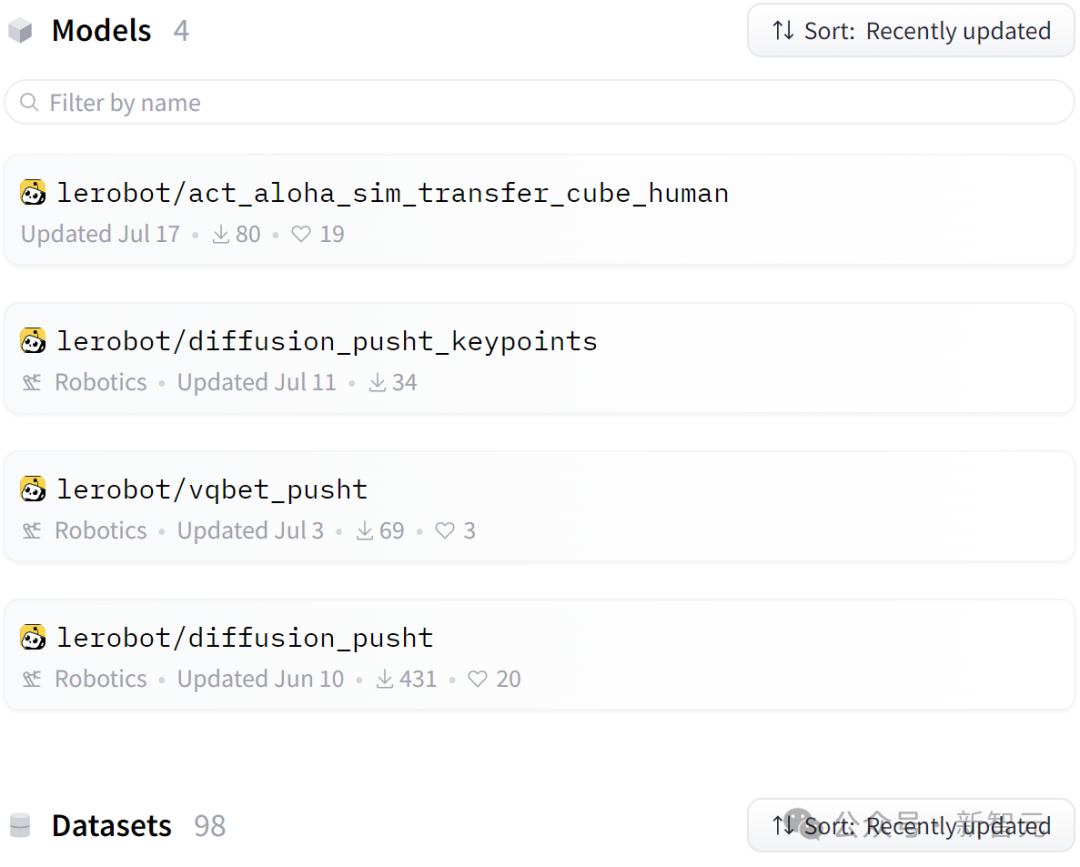Open the Models sort dropdown

(911, 31)
